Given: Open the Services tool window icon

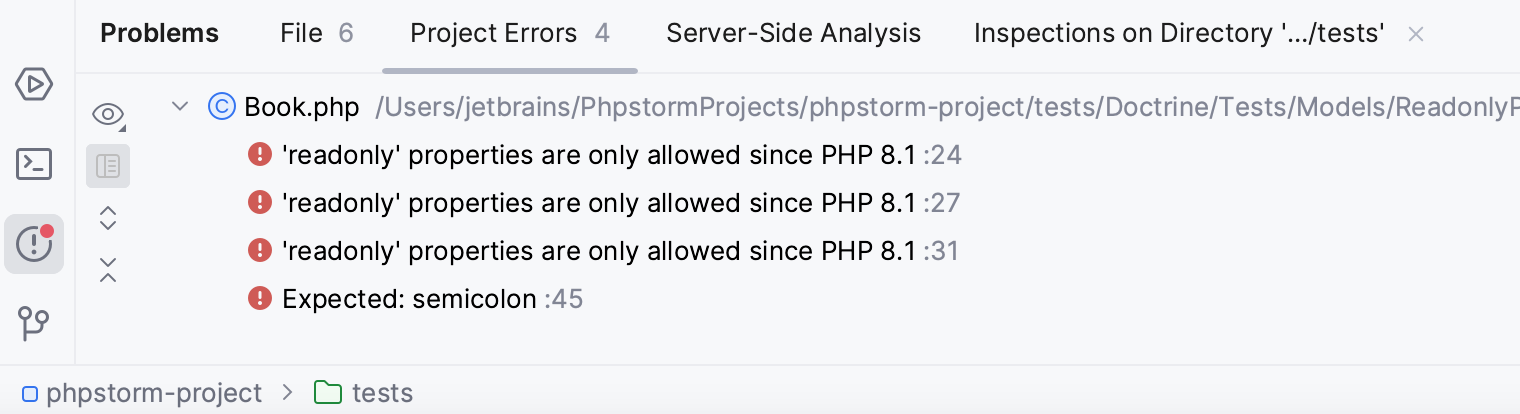Looking at the screenshot, I should tap(34, 85).
